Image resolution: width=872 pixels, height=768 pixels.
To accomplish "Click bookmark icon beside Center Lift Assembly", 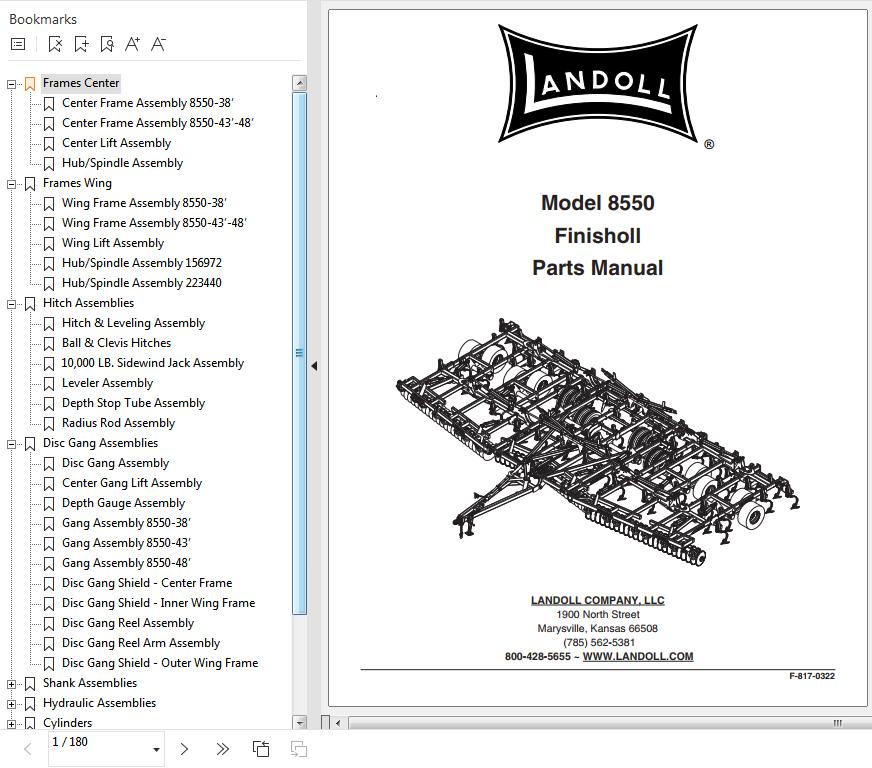I will click(49, 143).
